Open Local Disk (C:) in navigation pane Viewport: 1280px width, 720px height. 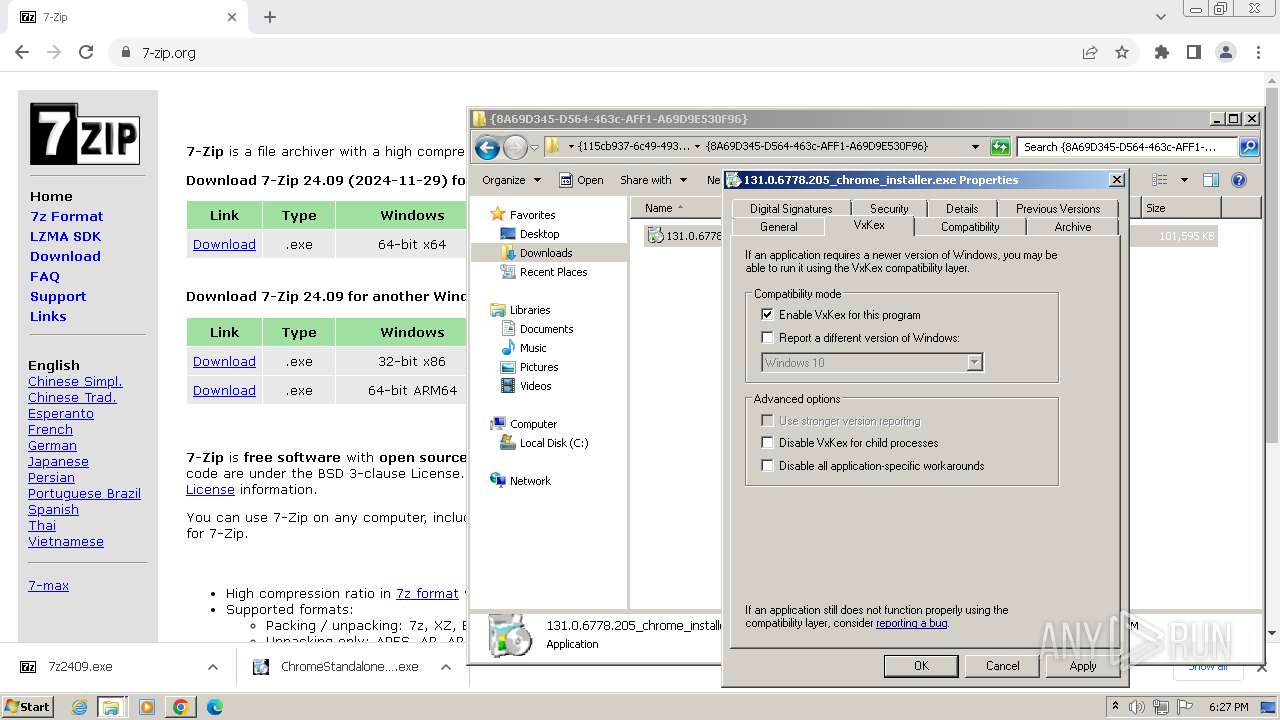[x=553, y=443]
